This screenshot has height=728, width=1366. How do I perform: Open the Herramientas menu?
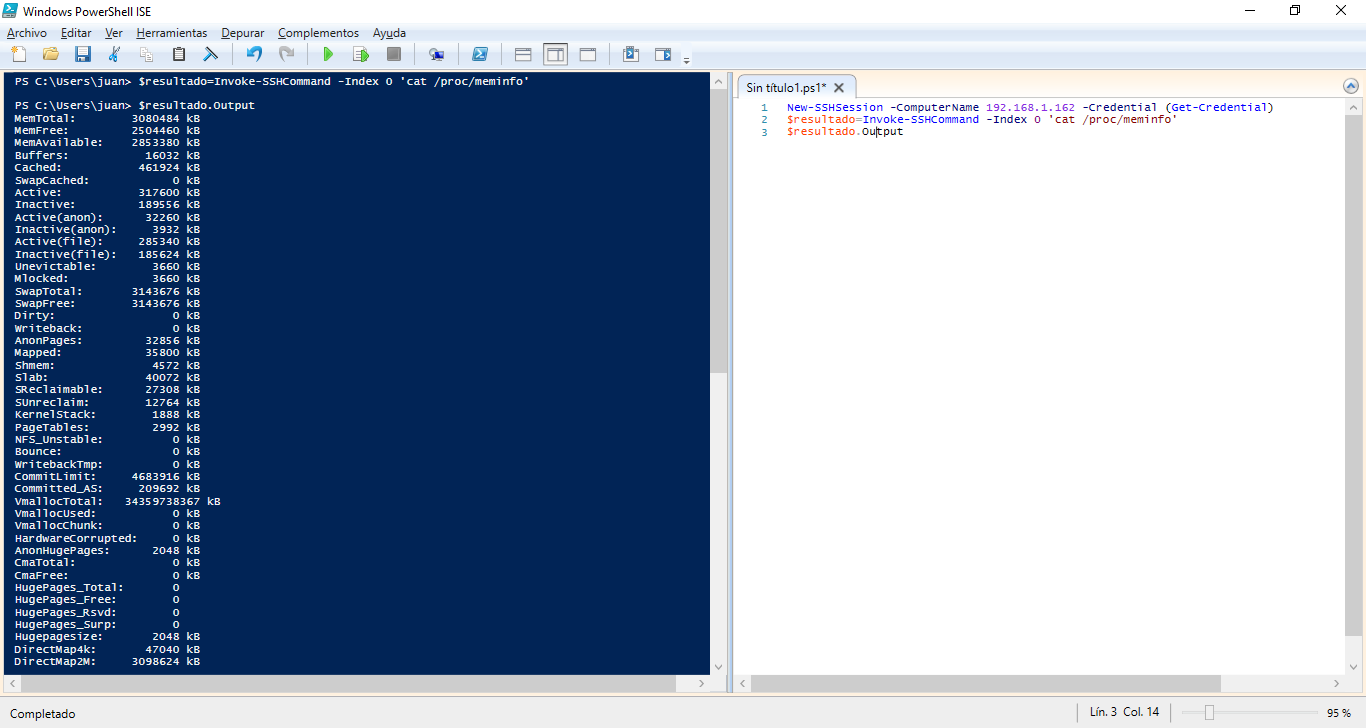(171, 33)
